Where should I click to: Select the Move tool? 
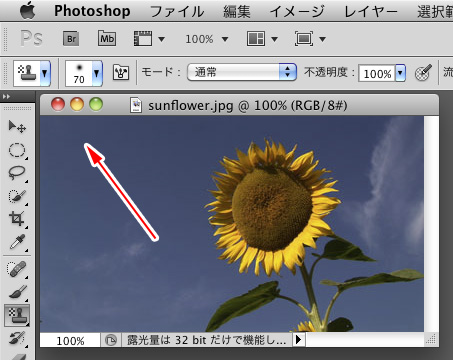[17, 127]
